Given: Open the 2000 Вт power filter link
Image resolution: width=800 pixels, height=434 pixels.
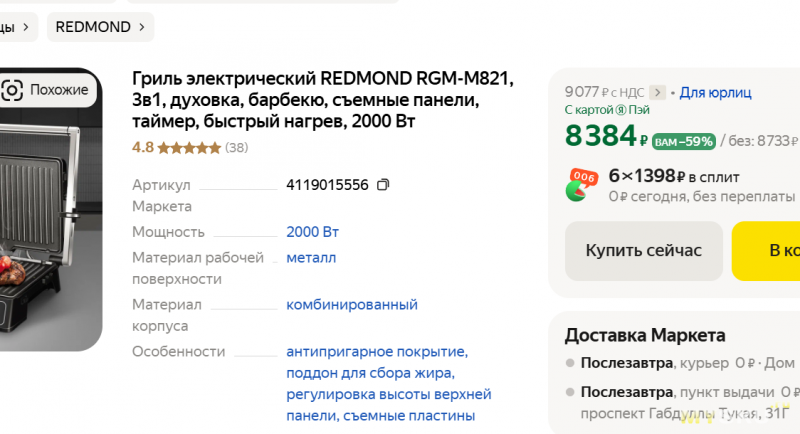Looking at the screenshot, I should (312, 232).
